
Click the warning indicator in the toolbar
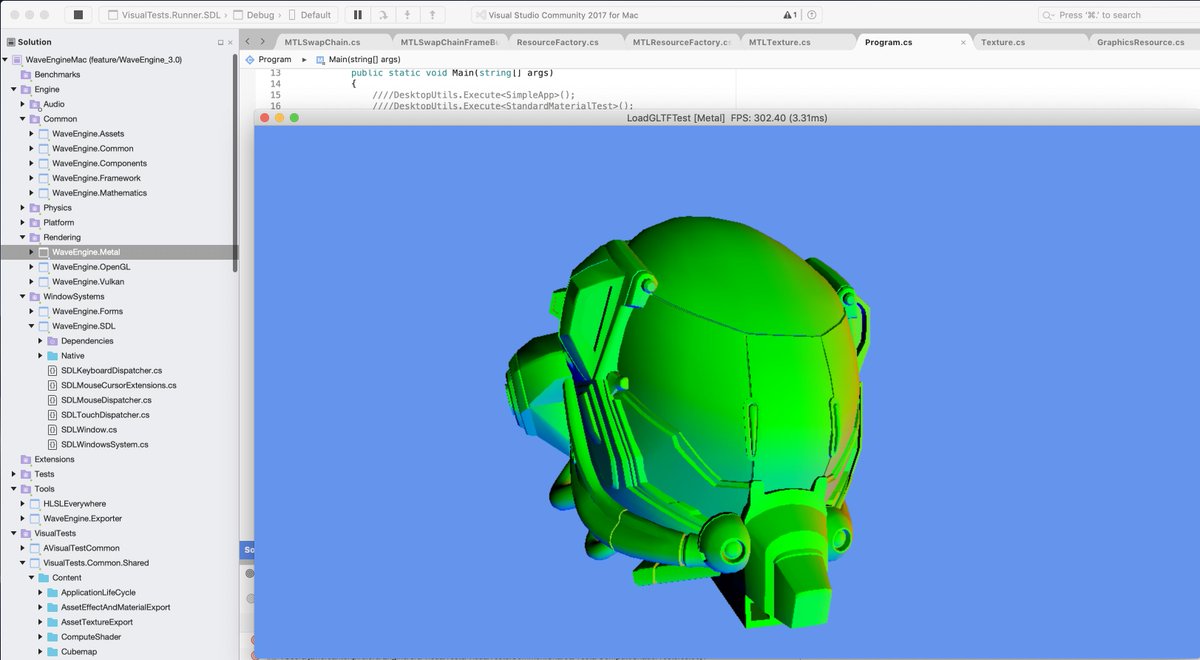[x=787, y=14]
